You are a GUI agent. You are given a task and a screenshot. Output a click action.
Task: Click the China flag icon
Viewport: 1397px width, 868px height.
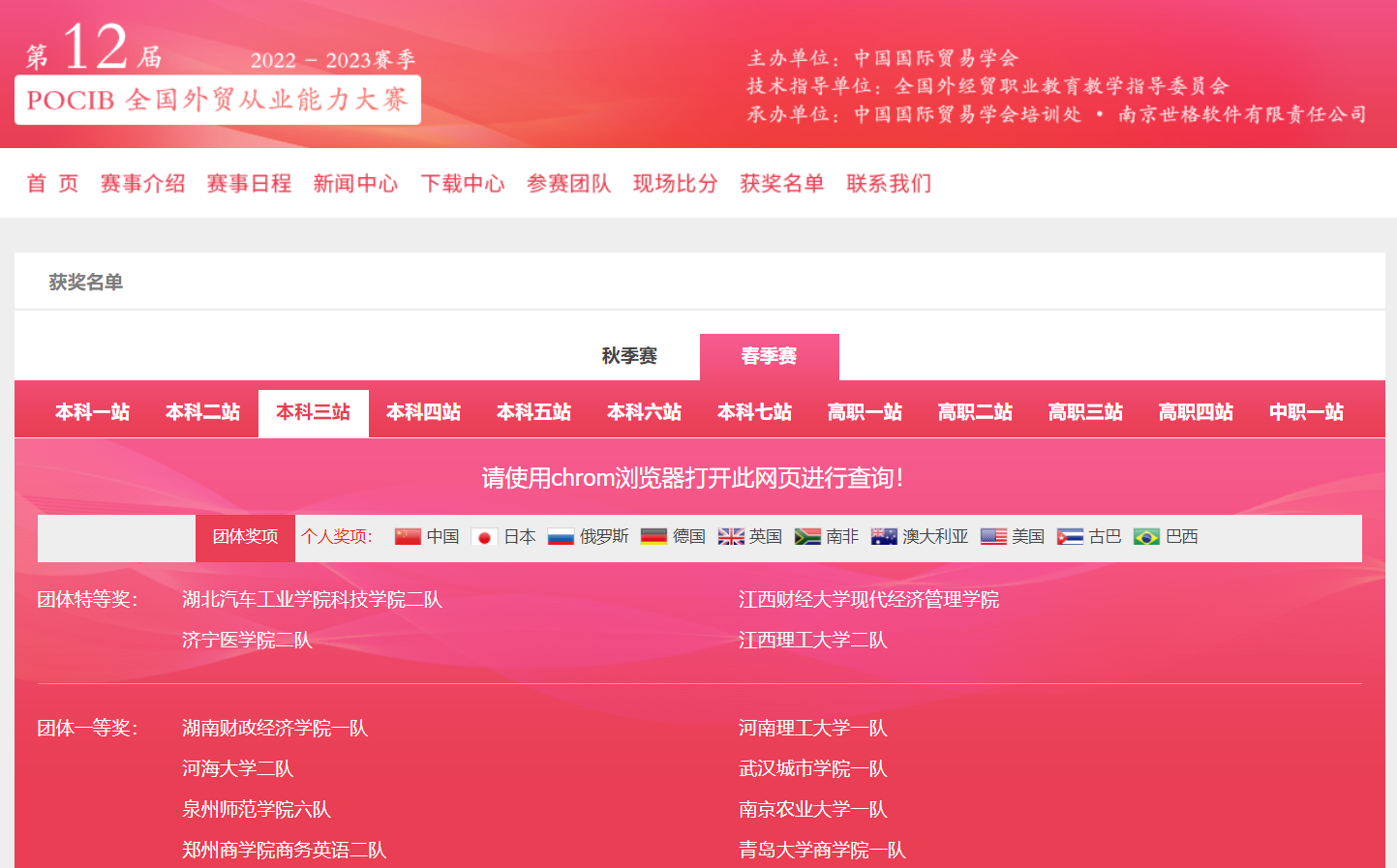408,536
